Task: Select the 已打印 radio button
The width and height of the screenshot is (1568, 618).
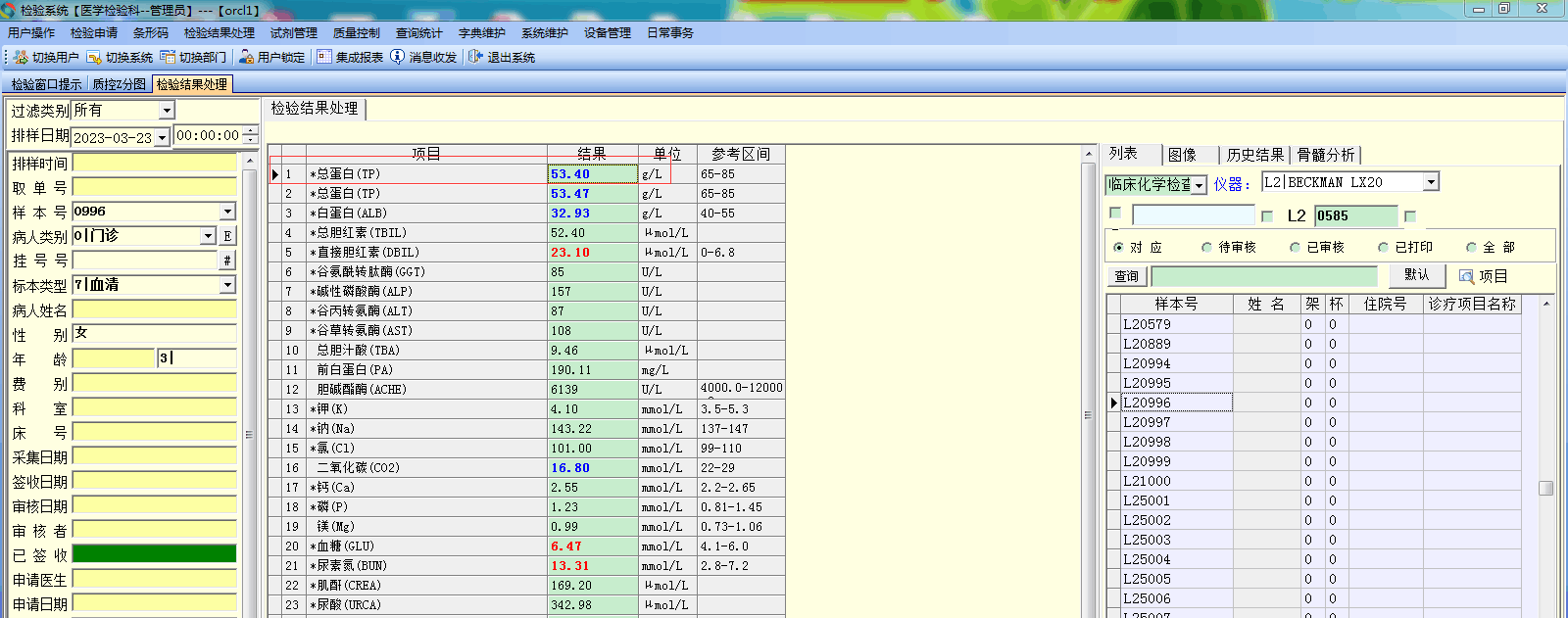Action: point(1384,248)
